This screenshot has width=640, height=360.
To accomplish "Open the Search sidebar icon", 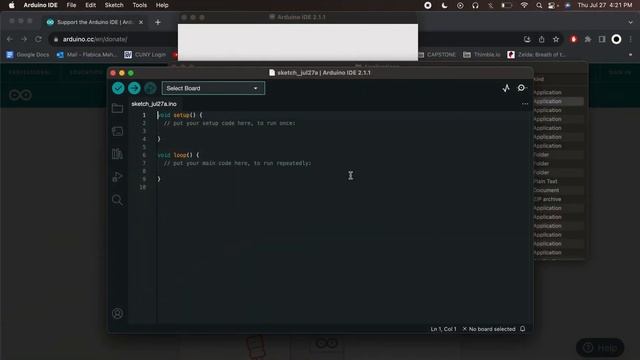I will click(117, 200).
